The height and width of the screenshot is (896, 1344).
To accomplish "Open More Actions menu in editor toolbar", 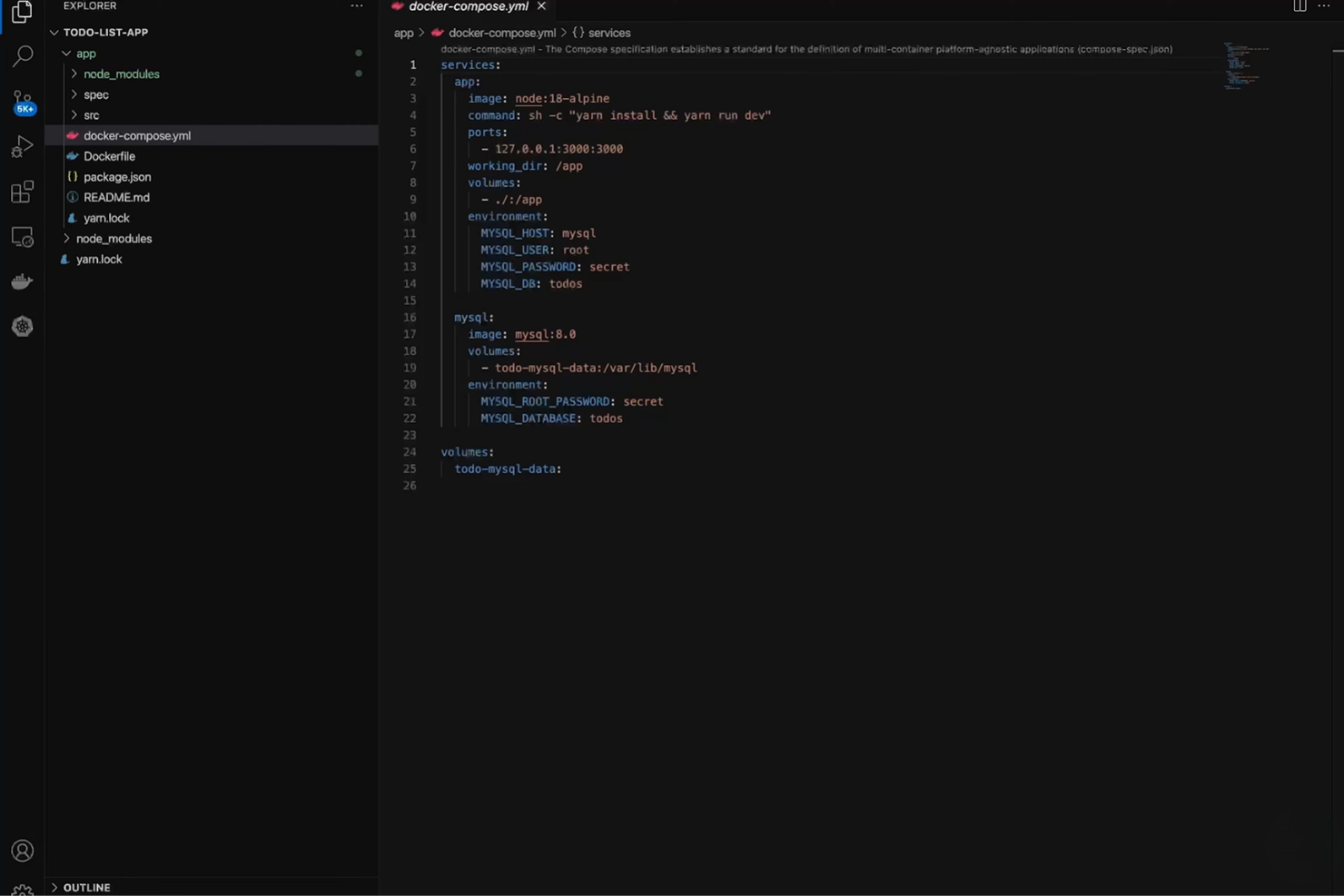I will (1324, 6).
